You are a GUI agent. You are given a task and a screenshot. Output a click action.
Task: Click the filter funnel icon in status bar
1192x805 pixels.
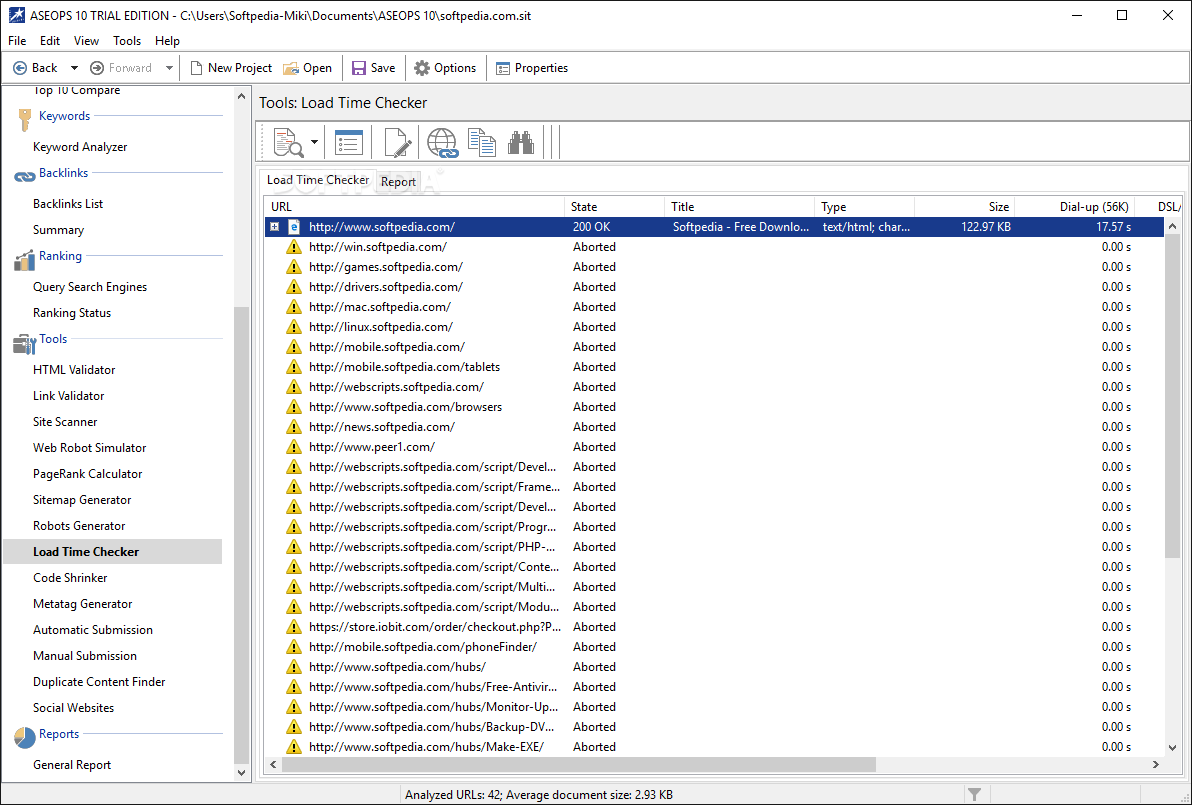coord(974,794)
